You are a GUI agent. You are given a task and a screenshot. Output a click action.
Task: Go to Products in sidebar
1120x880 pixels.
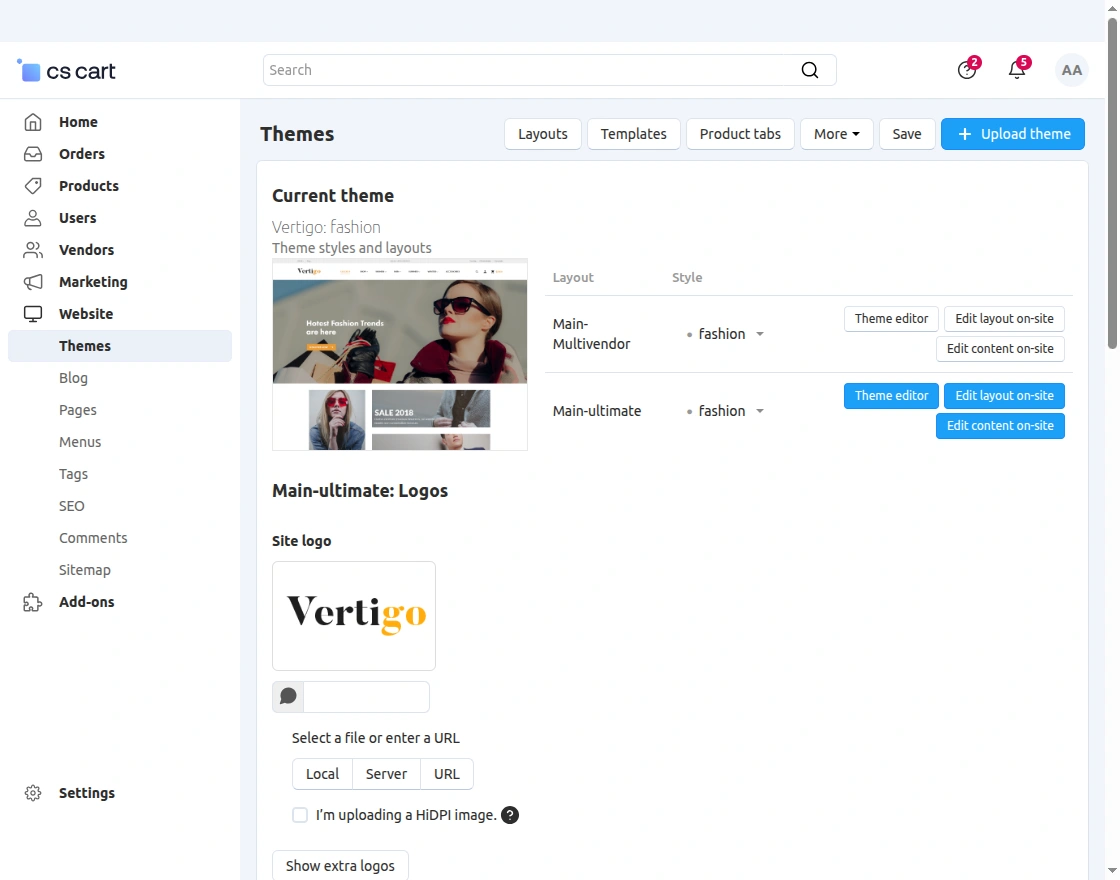click(89, 186)
